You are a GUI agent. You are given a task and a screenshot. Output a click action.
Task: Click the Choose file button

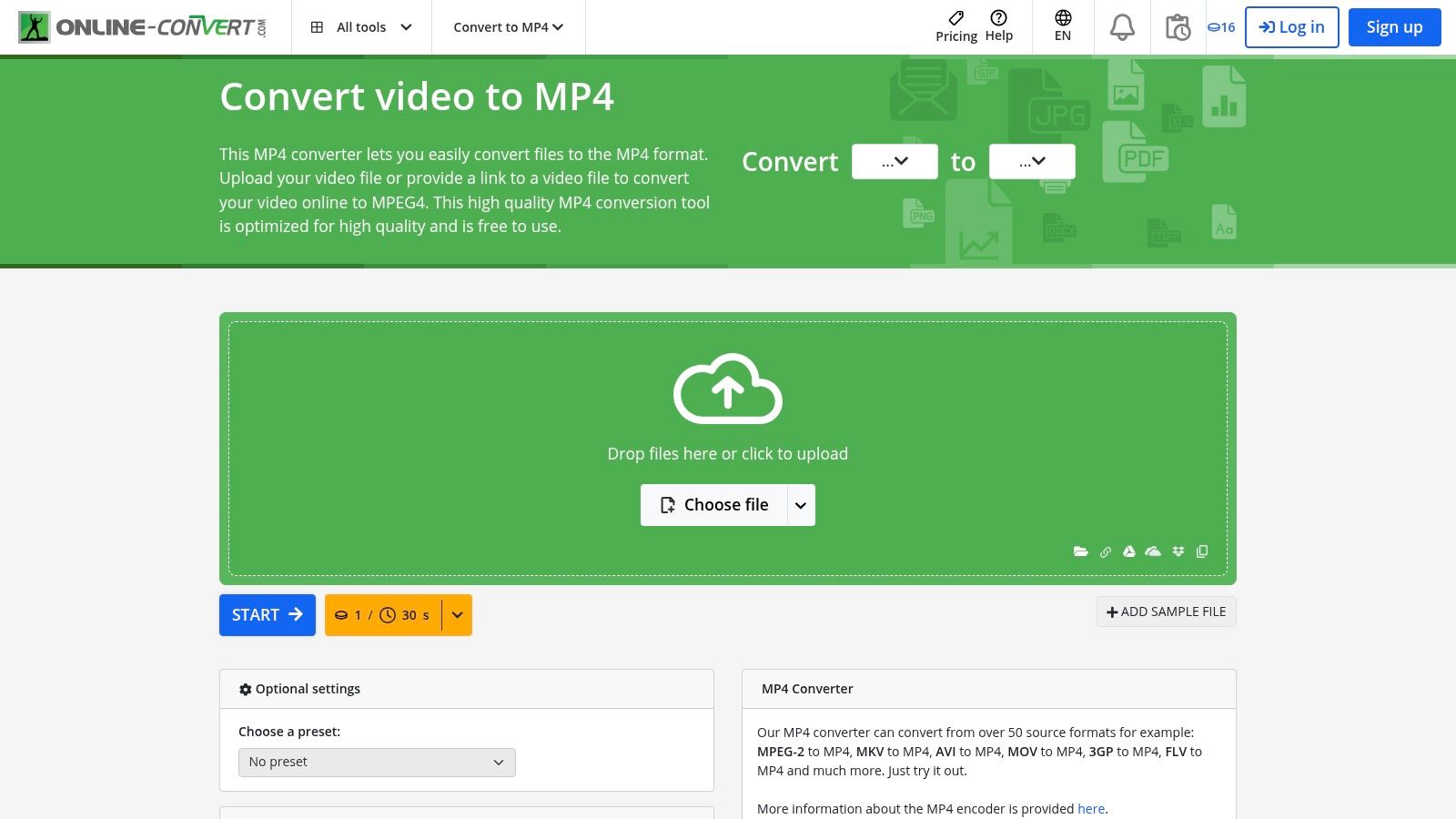point(713,505)
